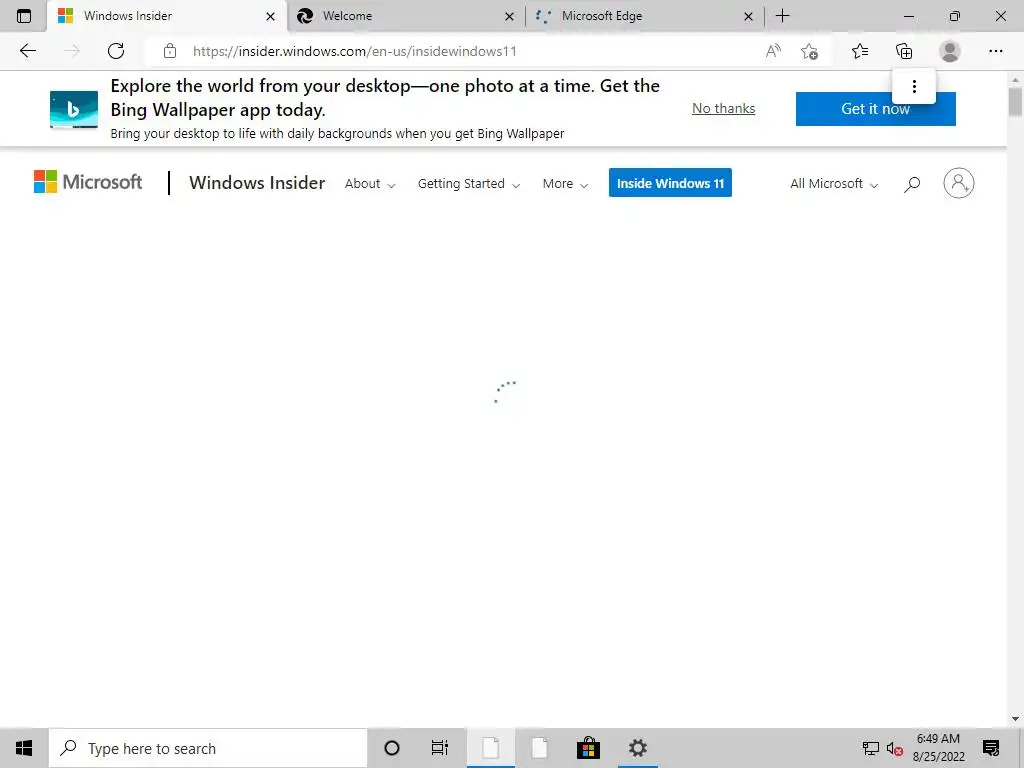Click scrollbar down arrow

coord(1015,719)
